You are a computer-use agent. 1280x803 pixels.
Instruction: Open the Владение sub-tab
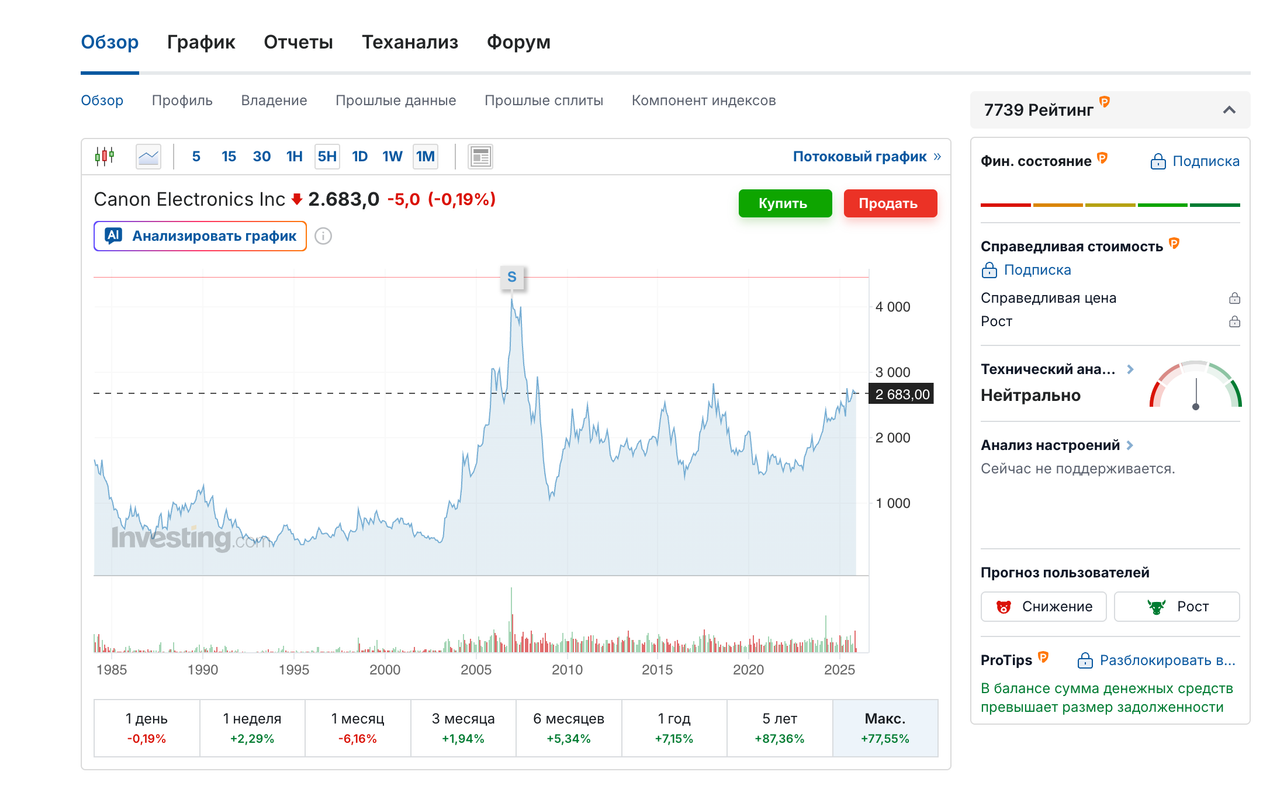coord(274,100)
